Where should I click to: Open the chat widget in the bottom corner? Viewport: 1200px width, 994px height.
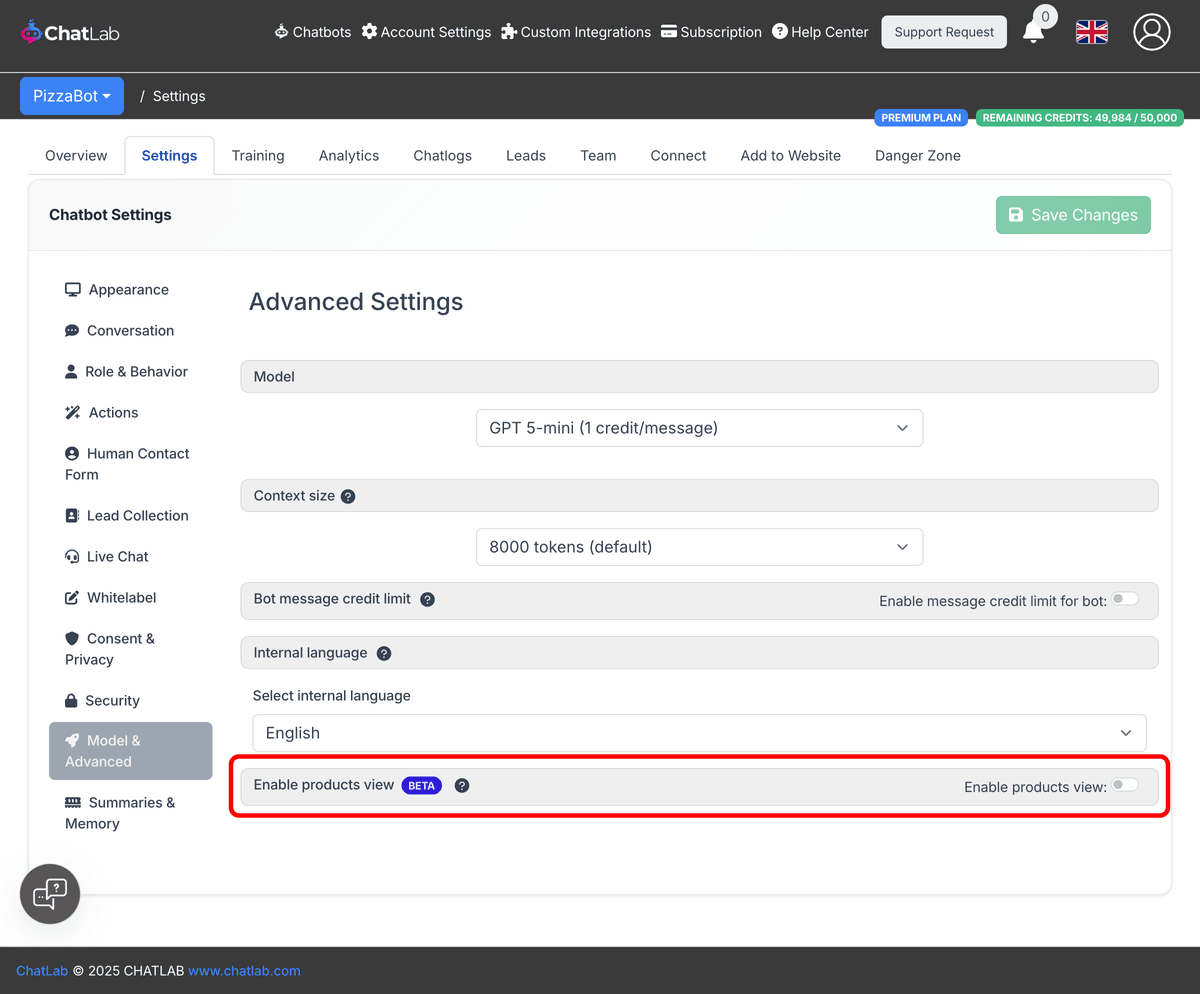(x=49, y=893)
